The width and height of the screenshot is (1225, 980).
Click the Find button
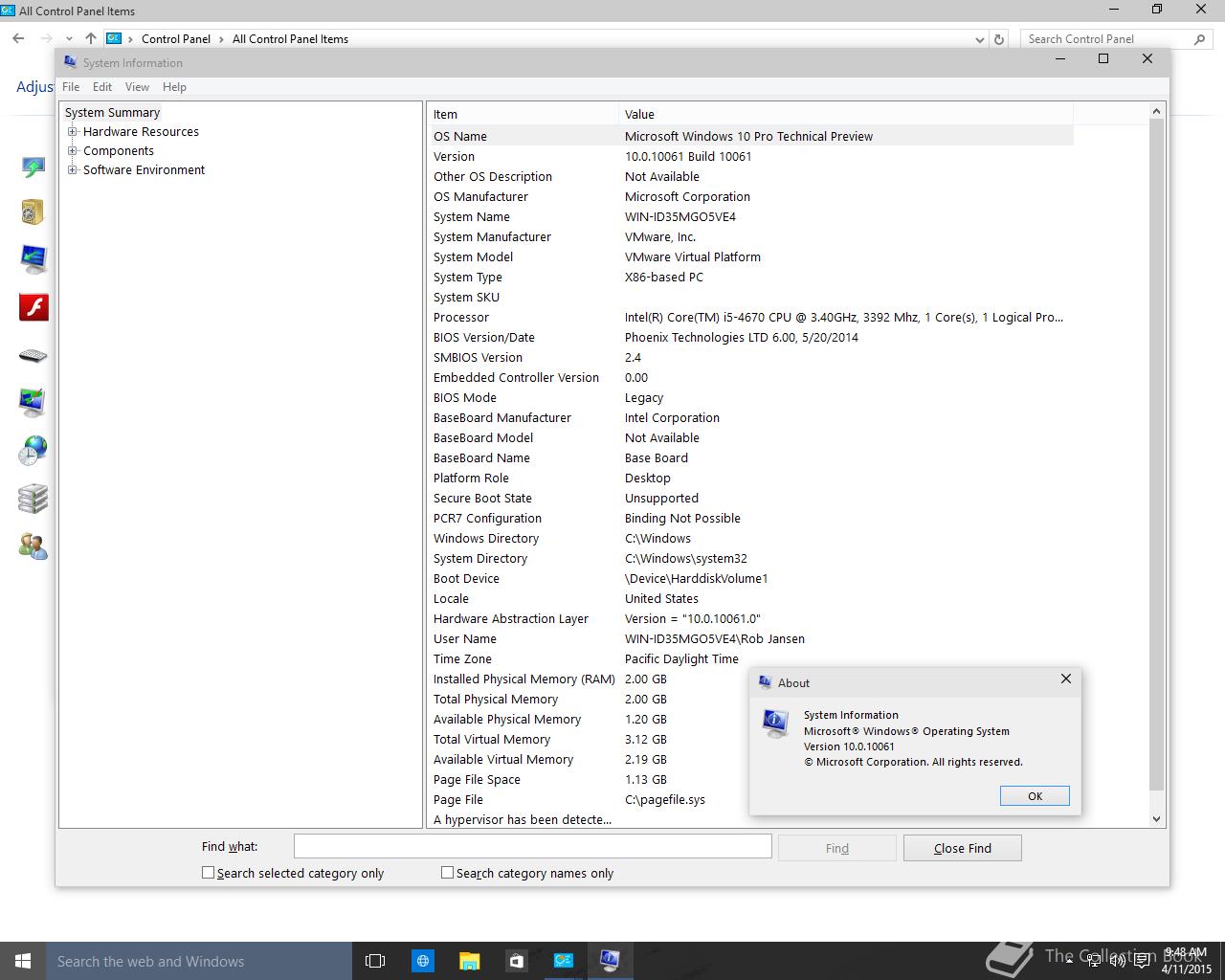pos(836,848)
